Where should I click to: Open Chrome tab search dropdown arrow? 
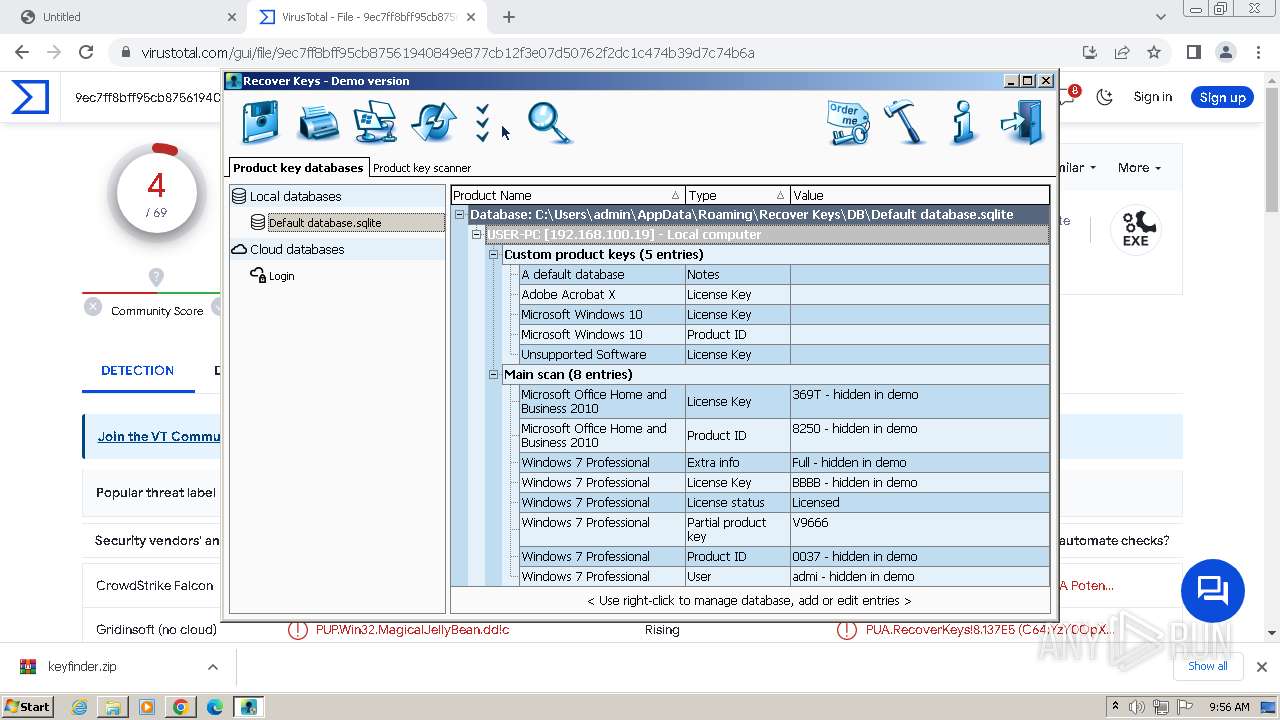[1161, 17]
